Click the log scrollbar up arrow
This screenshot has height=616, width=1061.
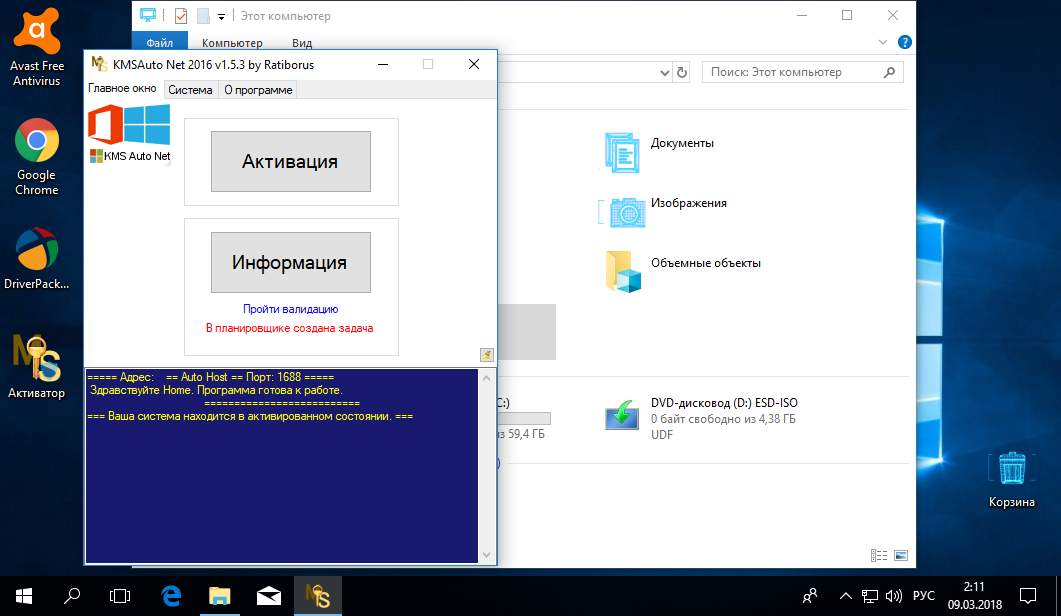pos(486,378)
